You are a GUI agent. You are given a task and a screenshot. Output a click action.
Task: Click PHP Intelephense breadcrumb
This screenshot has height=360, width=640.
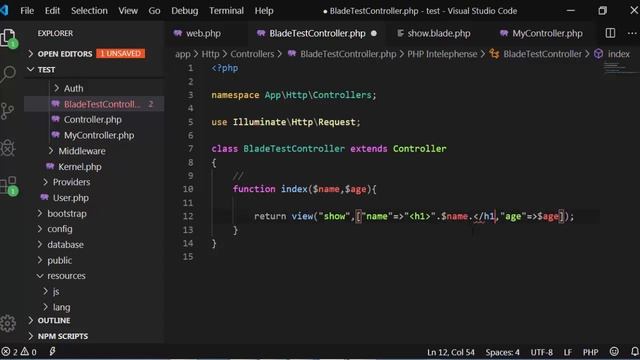pyautogui.click(x=442, y=54)
